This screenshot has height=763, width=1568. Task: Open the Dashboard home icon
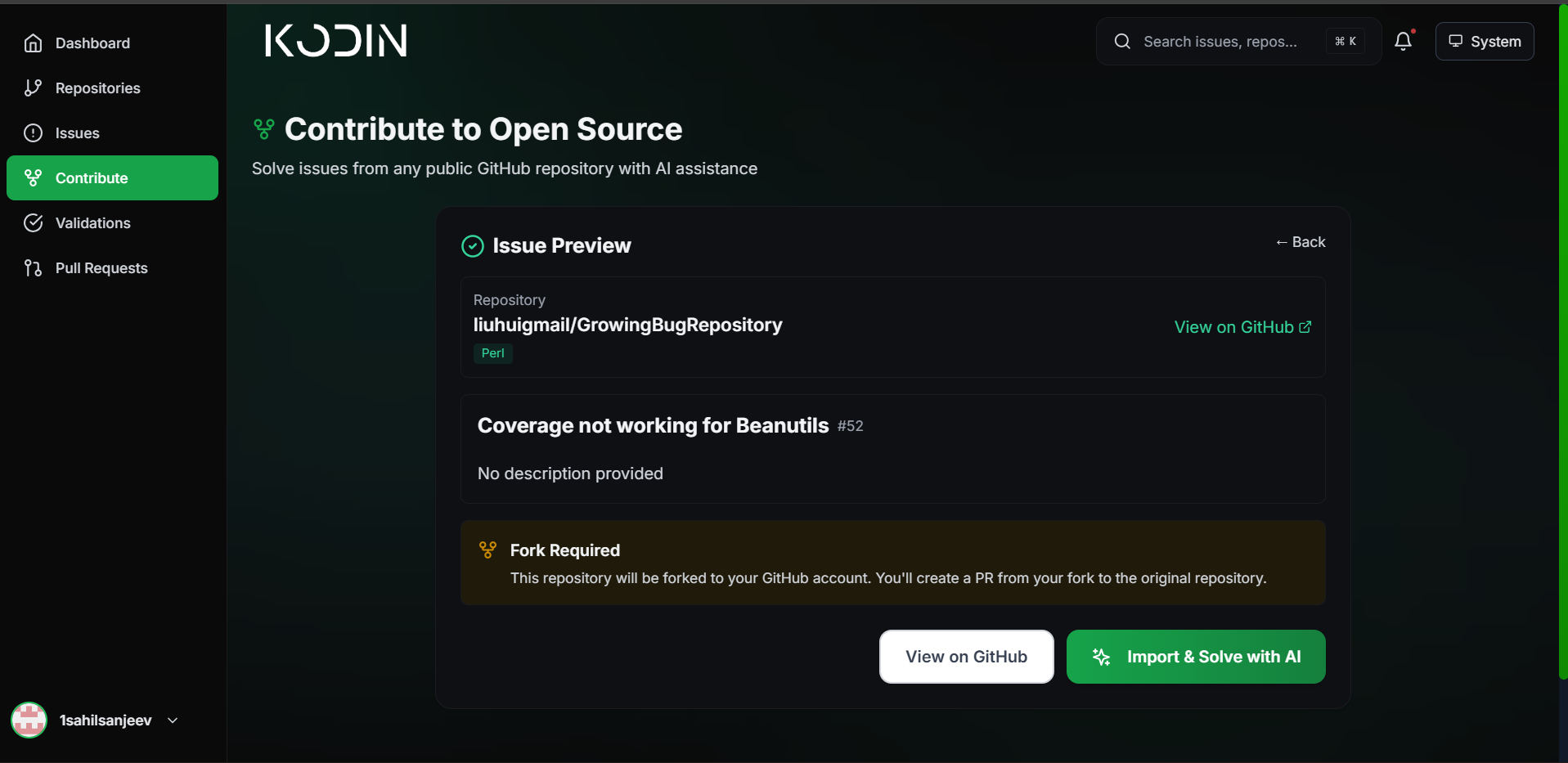pyautogui.click(x=33, y=43)
